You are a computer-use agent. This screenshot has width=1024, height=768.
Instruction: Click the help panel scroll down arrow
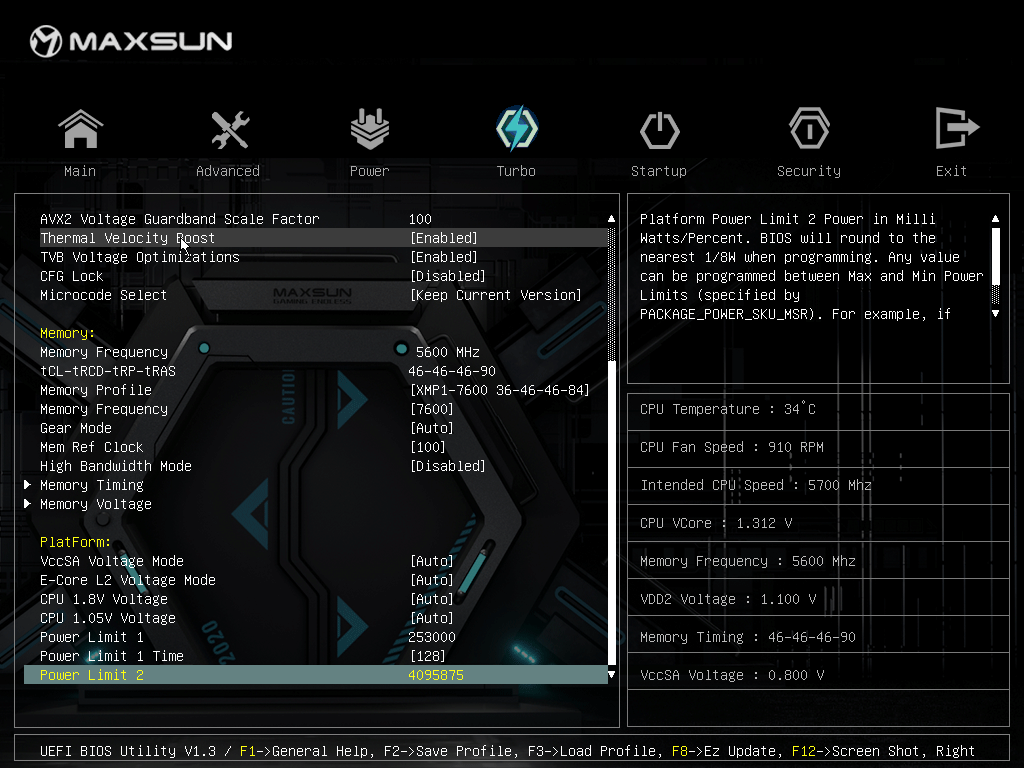pos(995,313)
